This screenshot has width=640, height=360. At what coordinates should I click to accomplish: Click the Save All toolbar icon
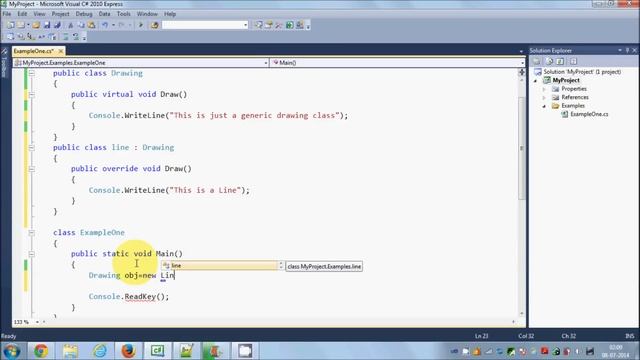tap(57, 25)
